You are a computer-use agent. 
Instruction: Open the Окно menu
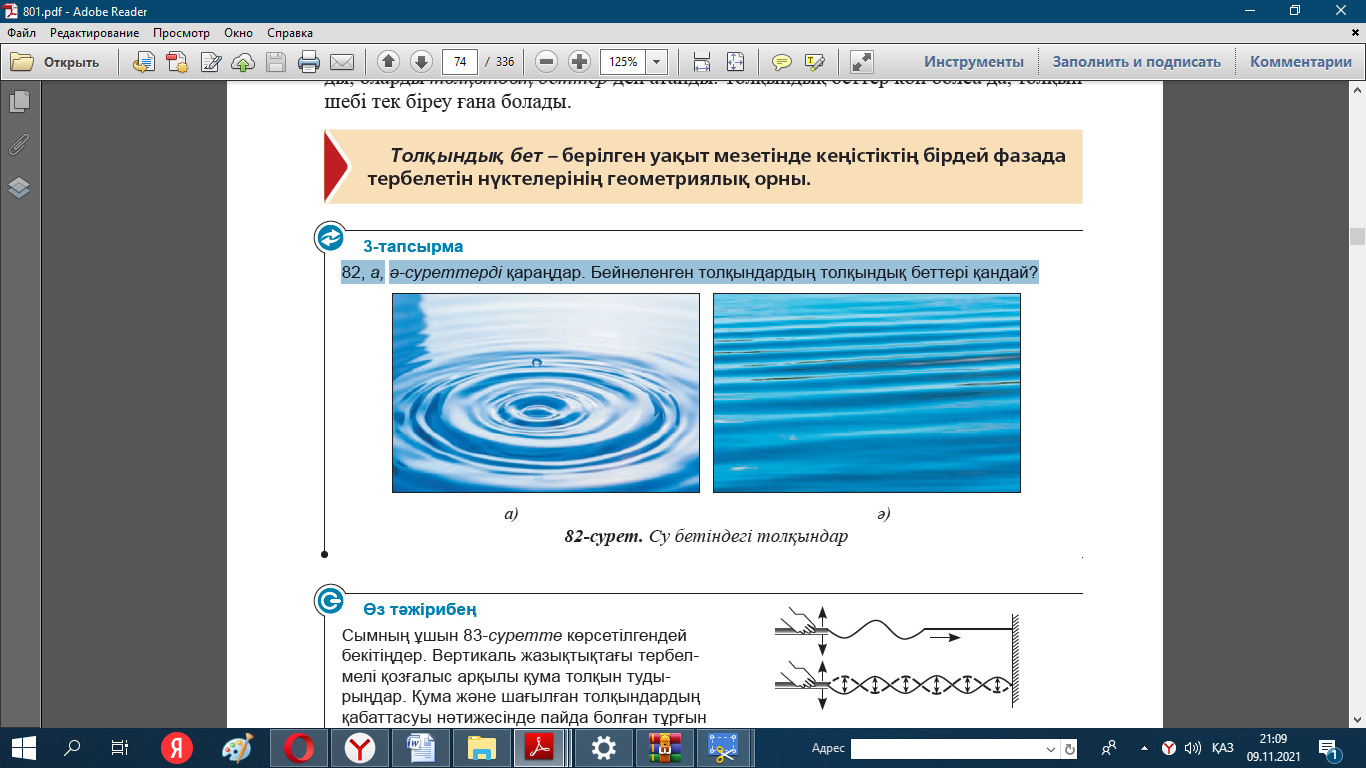click(x=239, y=33)
